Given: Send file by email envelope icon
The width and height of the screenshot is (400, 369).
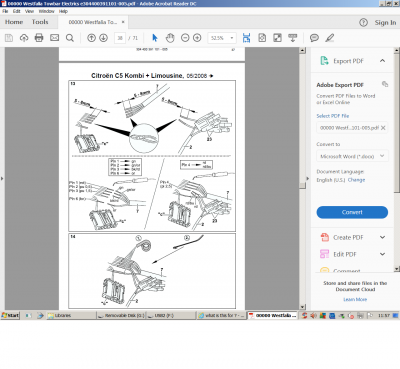Looking at the screenshot, I should coord(54,38).
